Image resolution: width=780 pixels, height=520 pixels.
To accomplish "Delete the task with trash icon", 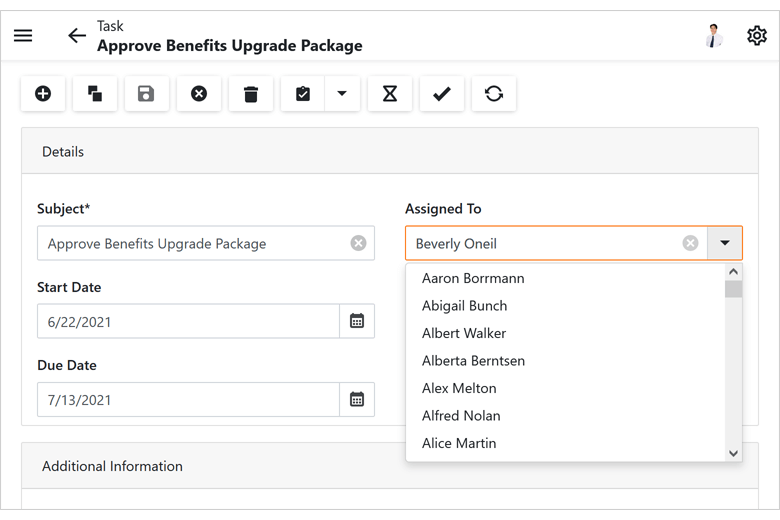I will pos(251,94).
